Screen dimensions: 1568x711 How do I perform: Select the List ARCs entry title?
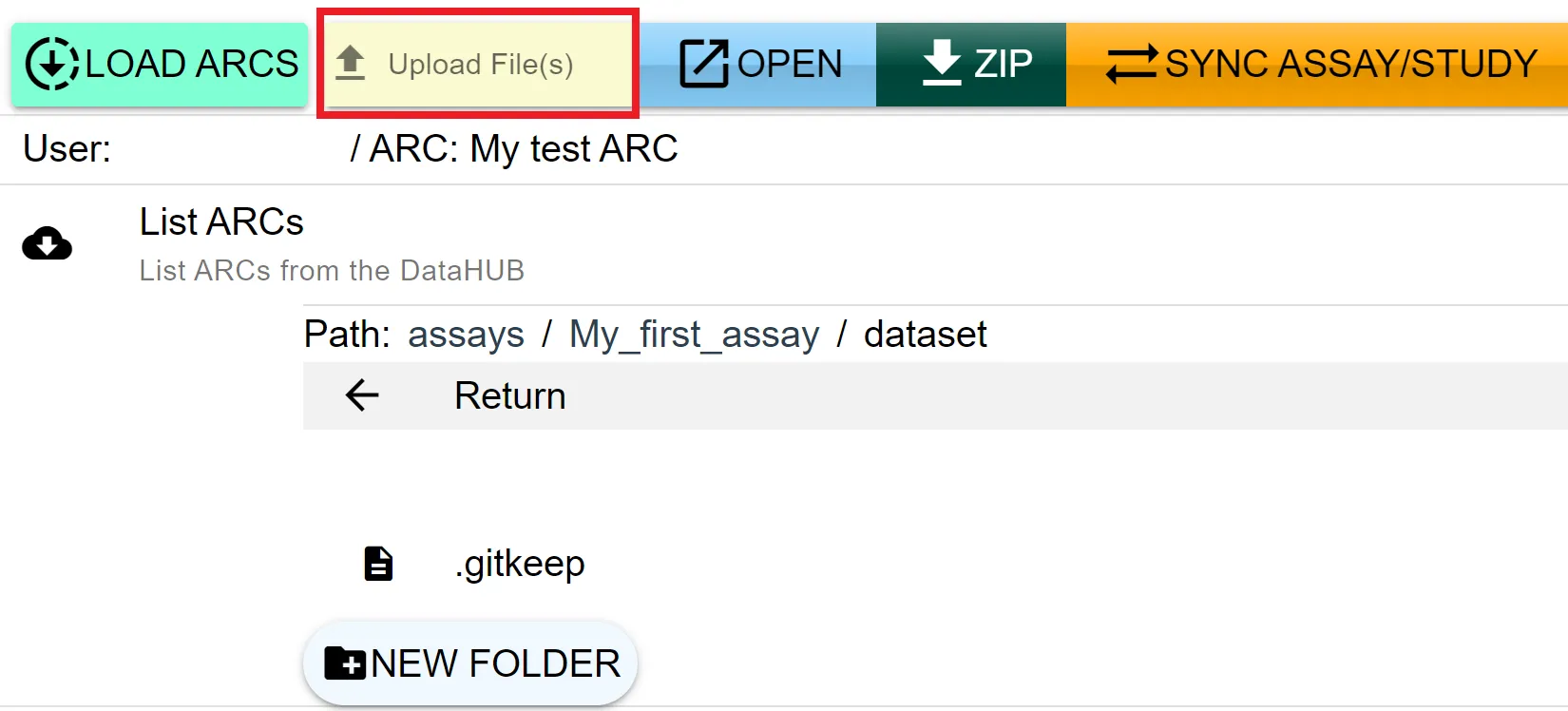click(x=221, y=221)
